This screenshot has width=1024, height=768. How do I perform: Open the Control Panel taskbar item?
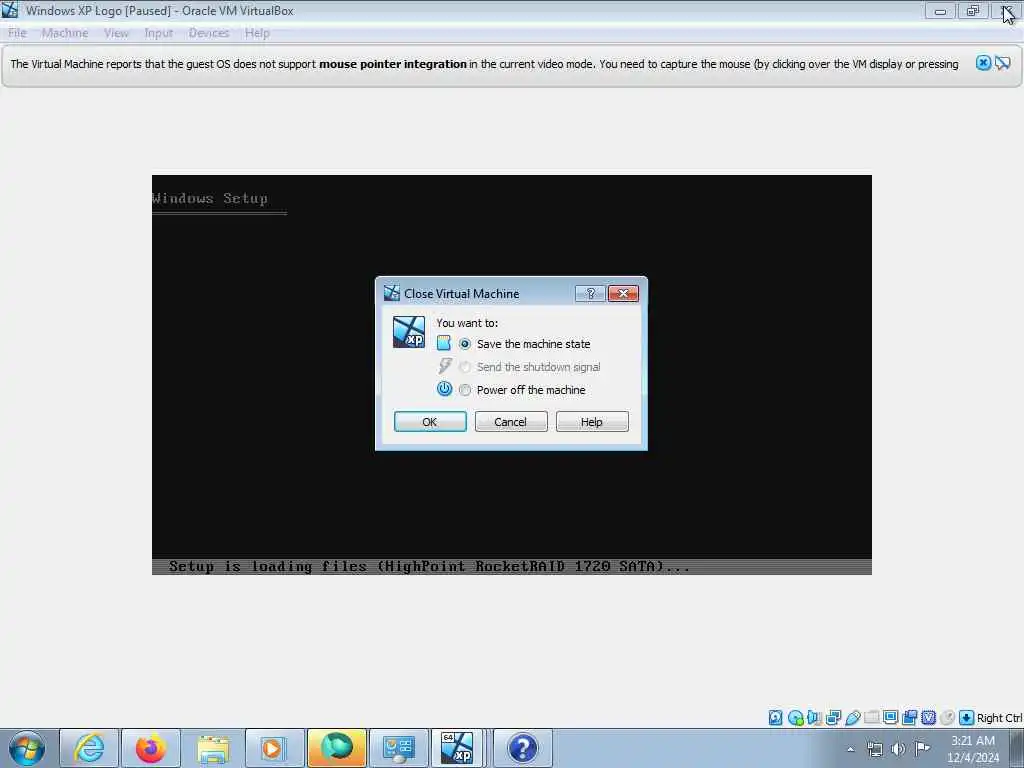coord(398,748)
